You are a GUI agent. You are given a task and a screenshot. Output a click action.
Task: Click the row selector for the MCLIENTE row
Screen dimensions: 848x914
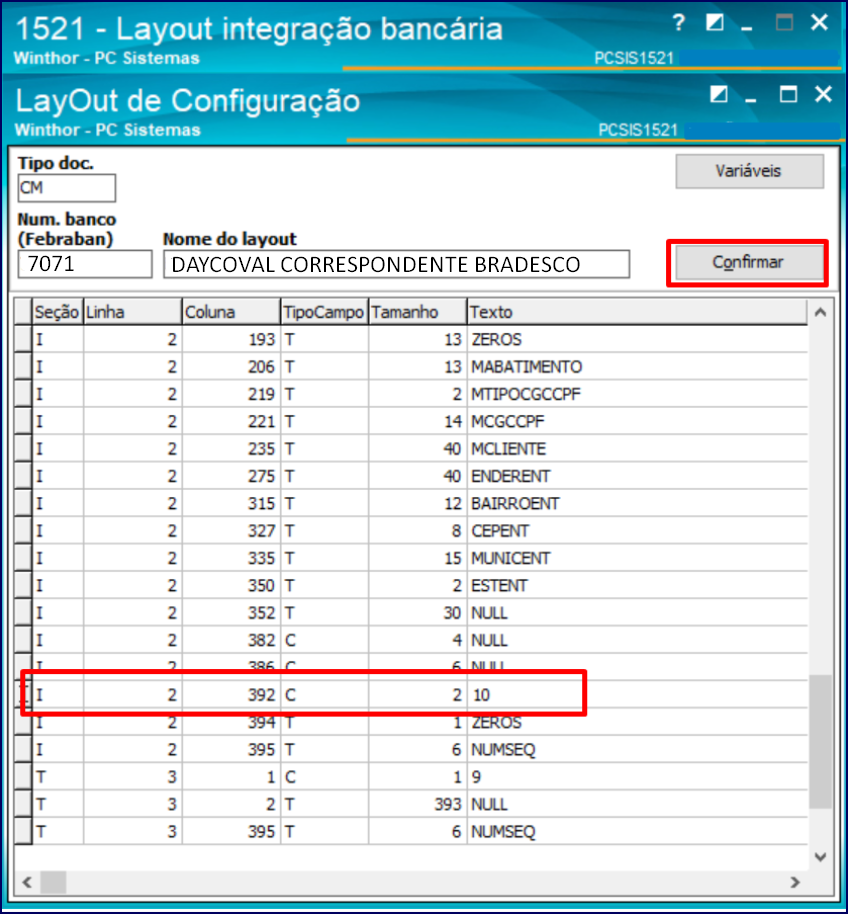23,449
